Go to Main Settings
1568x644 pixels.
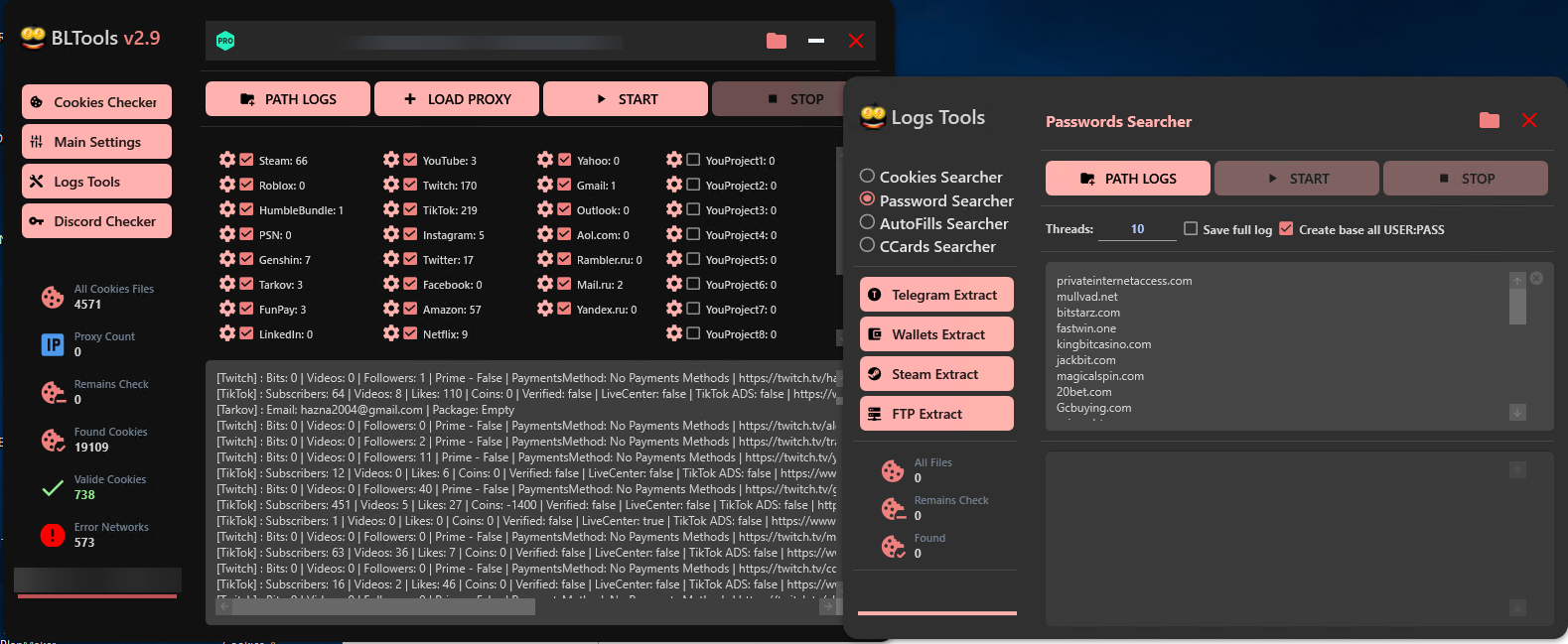[x=96, y=142]
